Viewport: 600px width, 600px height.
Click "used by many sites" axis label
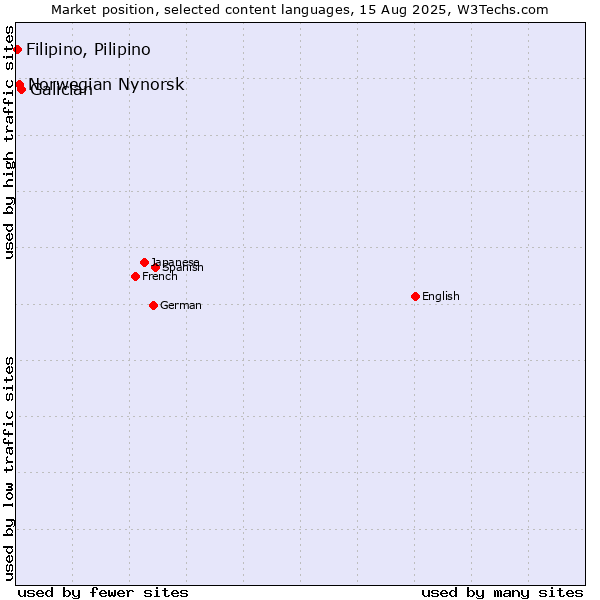click(x=502, y=593)
